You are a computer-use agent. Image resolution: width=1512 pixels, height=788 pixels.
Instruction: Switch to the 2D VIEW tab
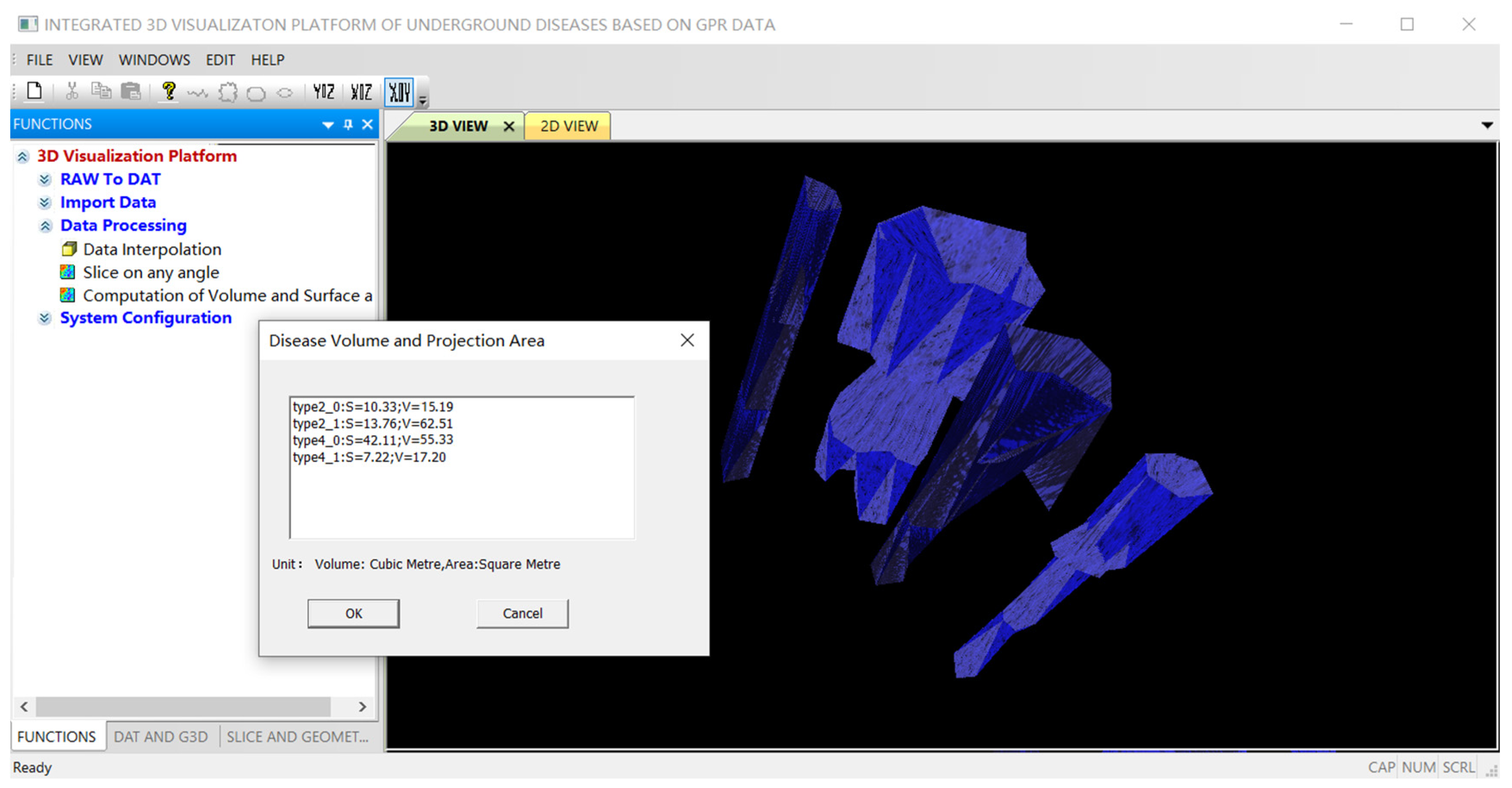pos(568,126)
